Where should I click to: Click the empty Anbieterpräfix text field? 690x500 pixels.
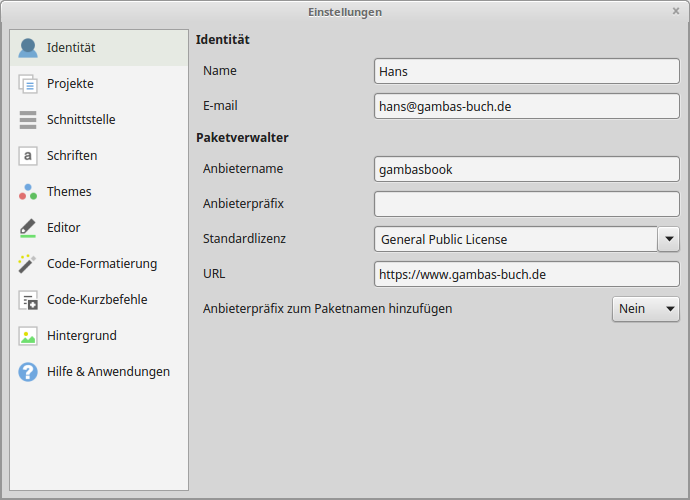[x=526, y=204]
